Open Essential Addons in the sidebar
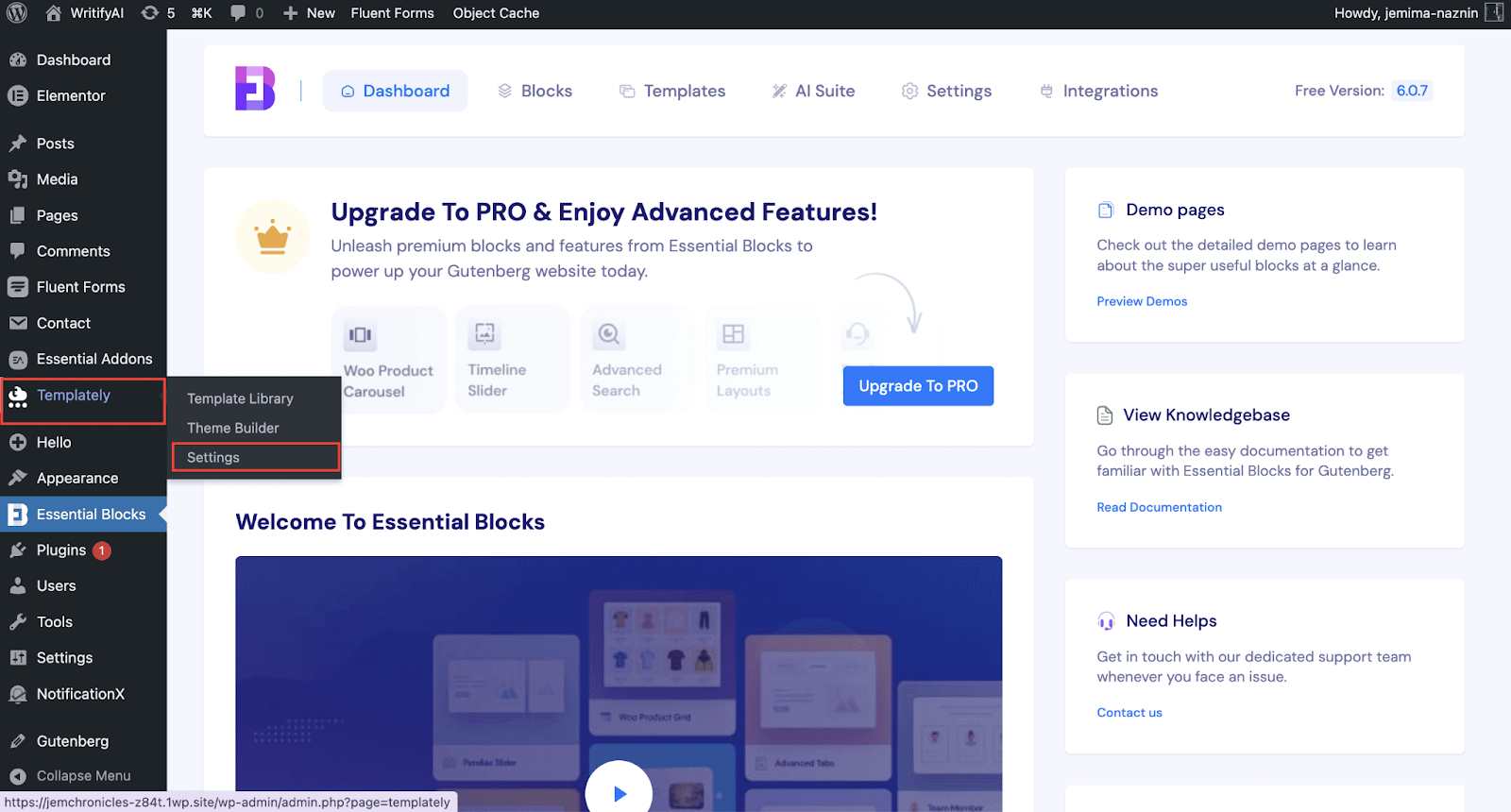This screenshot has height=812, width=1511. 83,359
